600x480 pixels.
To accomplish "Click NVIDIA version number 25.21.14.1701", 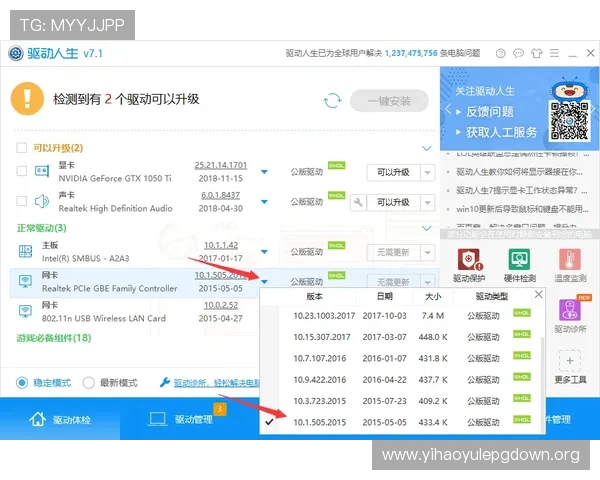I will [220, 165].
